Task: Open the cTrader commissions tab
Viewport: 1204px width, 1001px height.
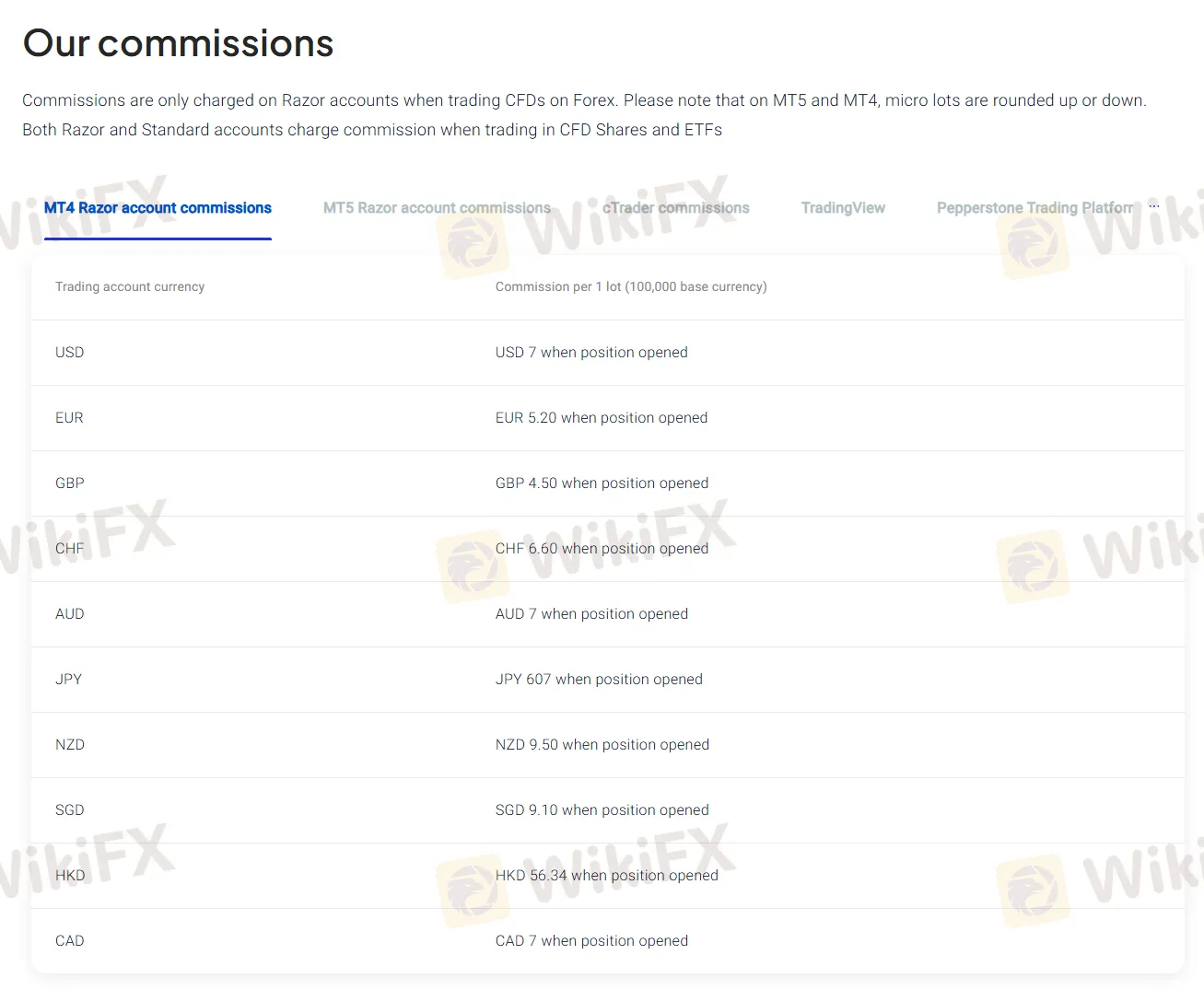Action: point(675,208)
